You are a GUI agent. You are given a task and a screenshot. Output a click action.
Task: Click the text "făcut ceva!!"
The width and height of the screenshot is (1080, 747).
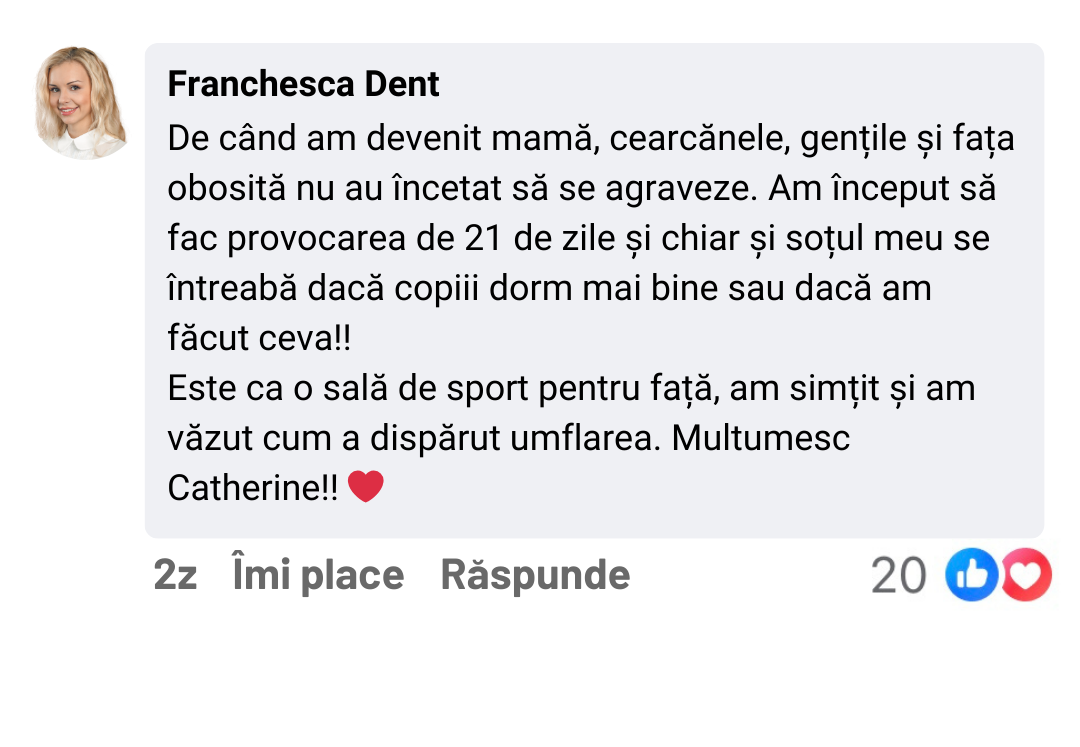(260, 338)
